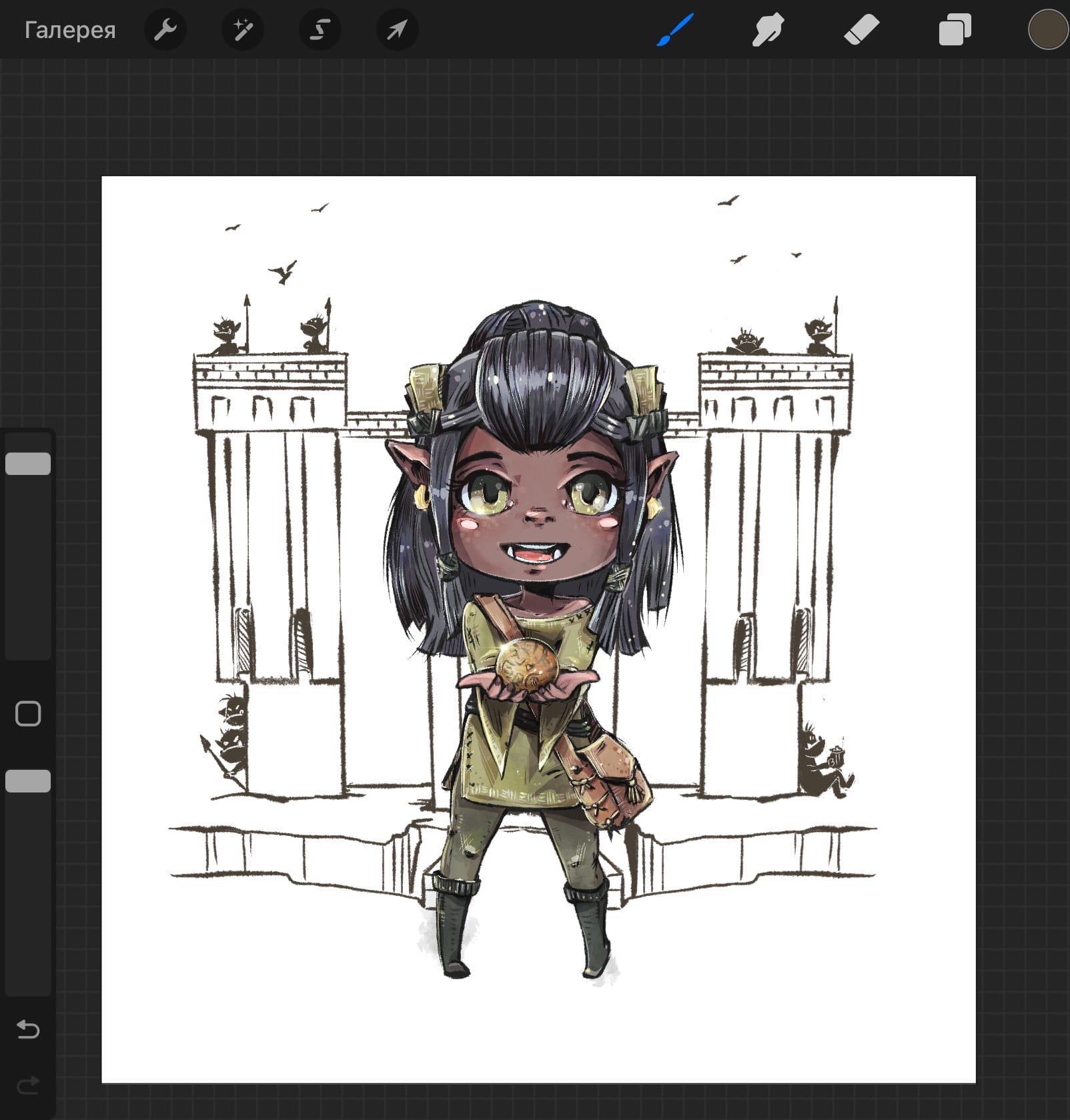Open the active color swatch circle
The width and height of the screenshot is (1070, 1120).
(1047, 30)
